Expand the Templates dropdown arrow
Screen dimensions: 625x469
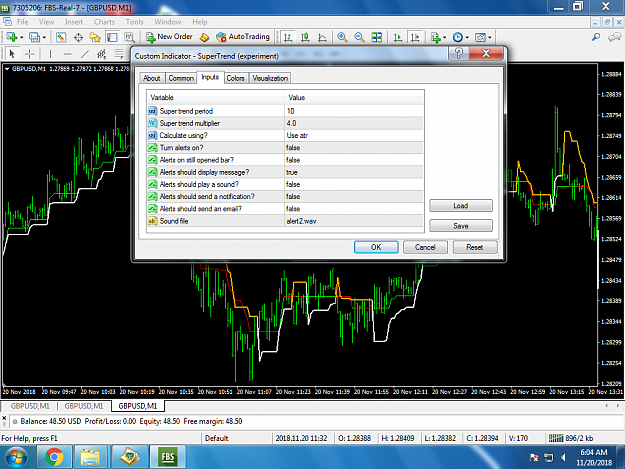490,37
